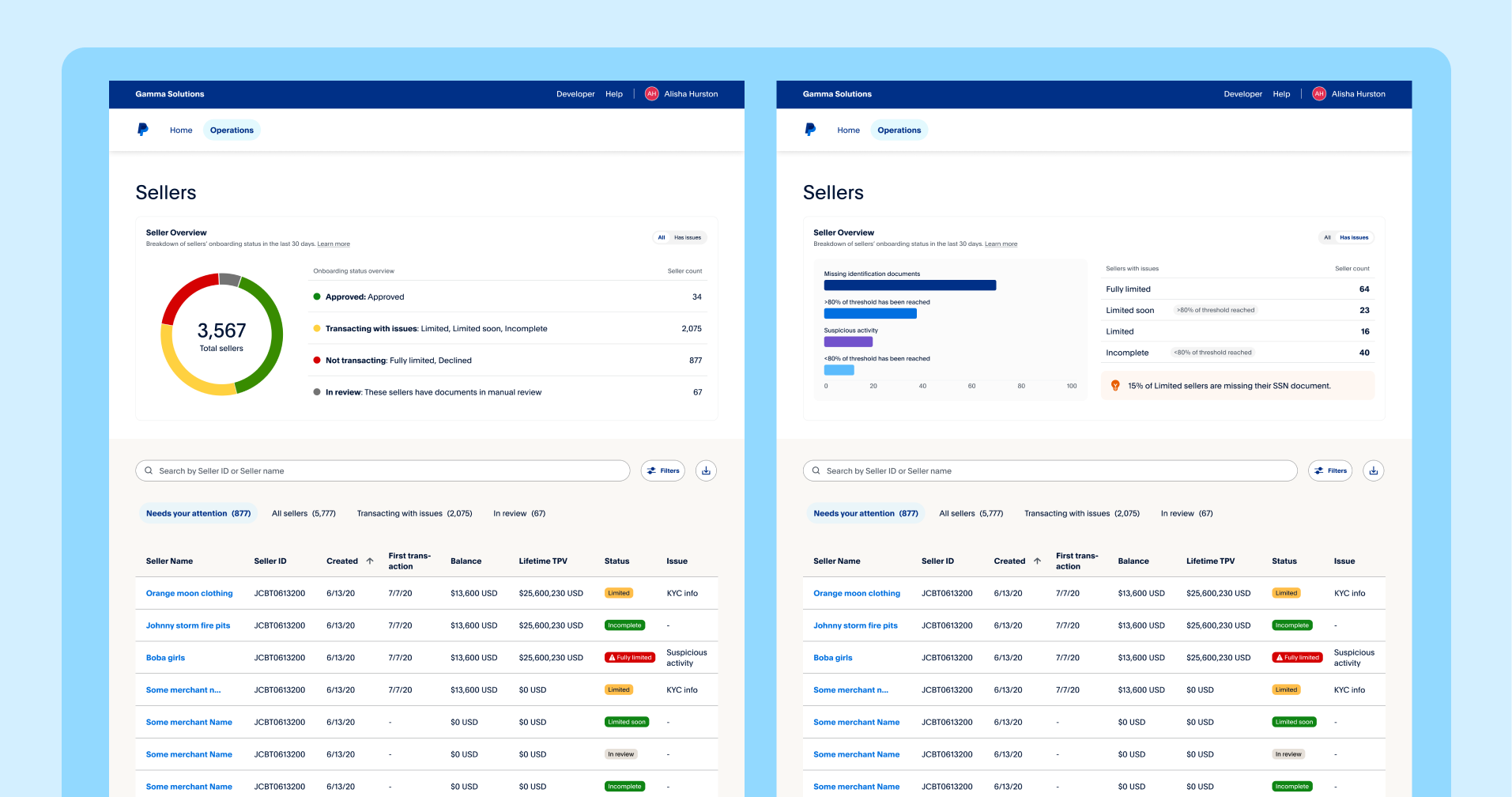Open Filters in right window
The image size is (1512, 797).
[1330, 470]
